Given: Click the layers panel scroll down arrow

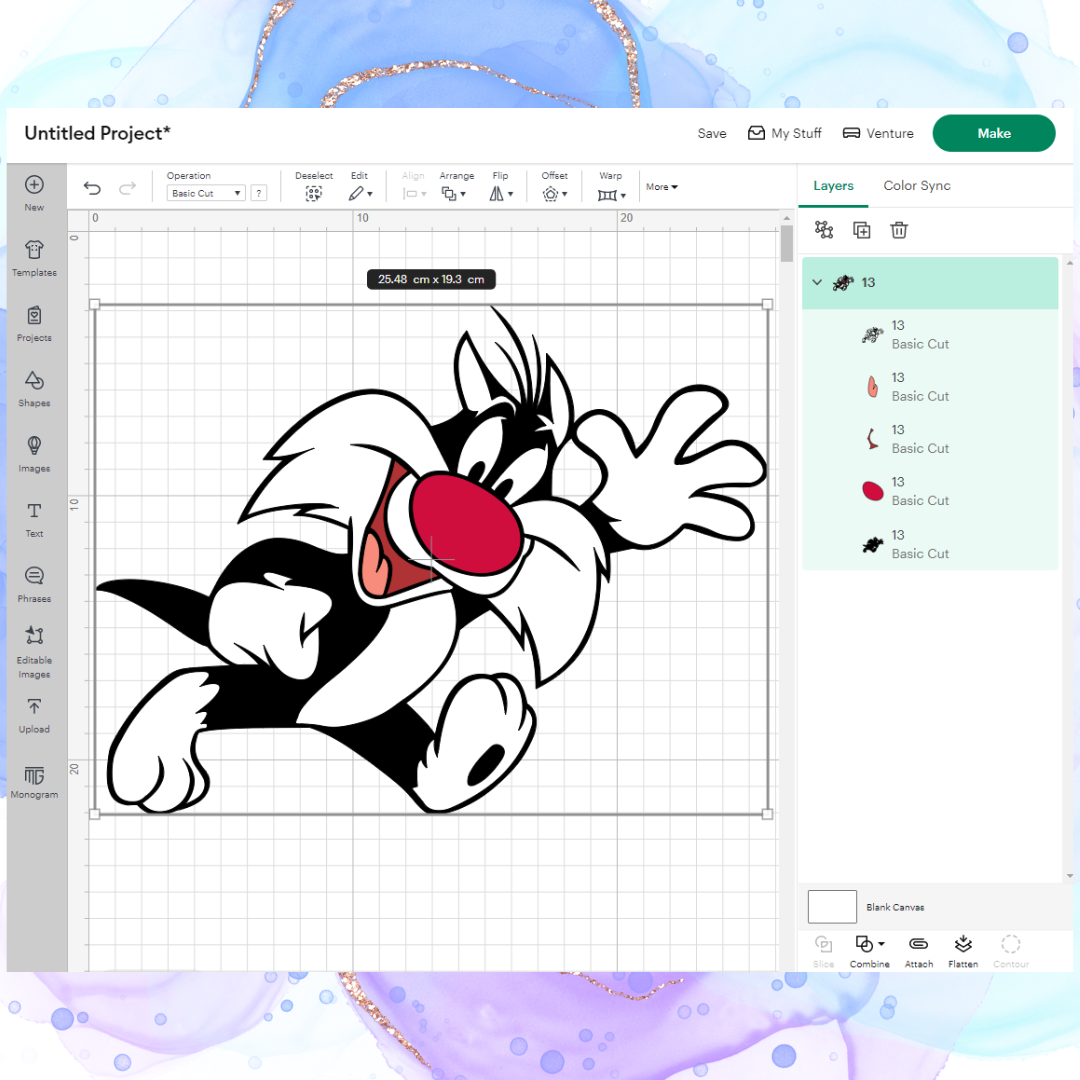Looking at the screenshot, I should click(1070, 876).
